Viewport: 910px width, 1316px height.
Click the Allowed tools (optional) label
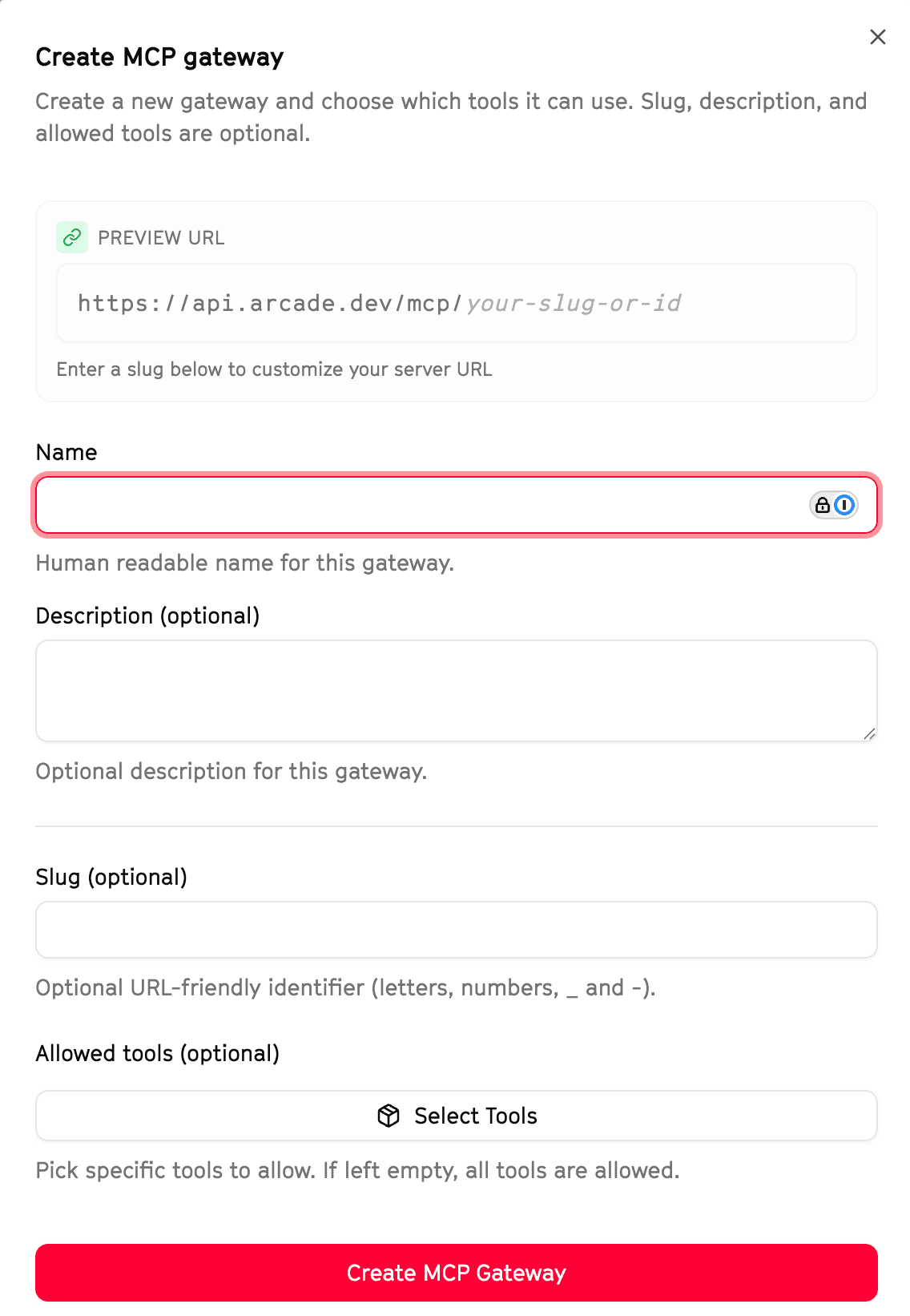coord(157,1053)
